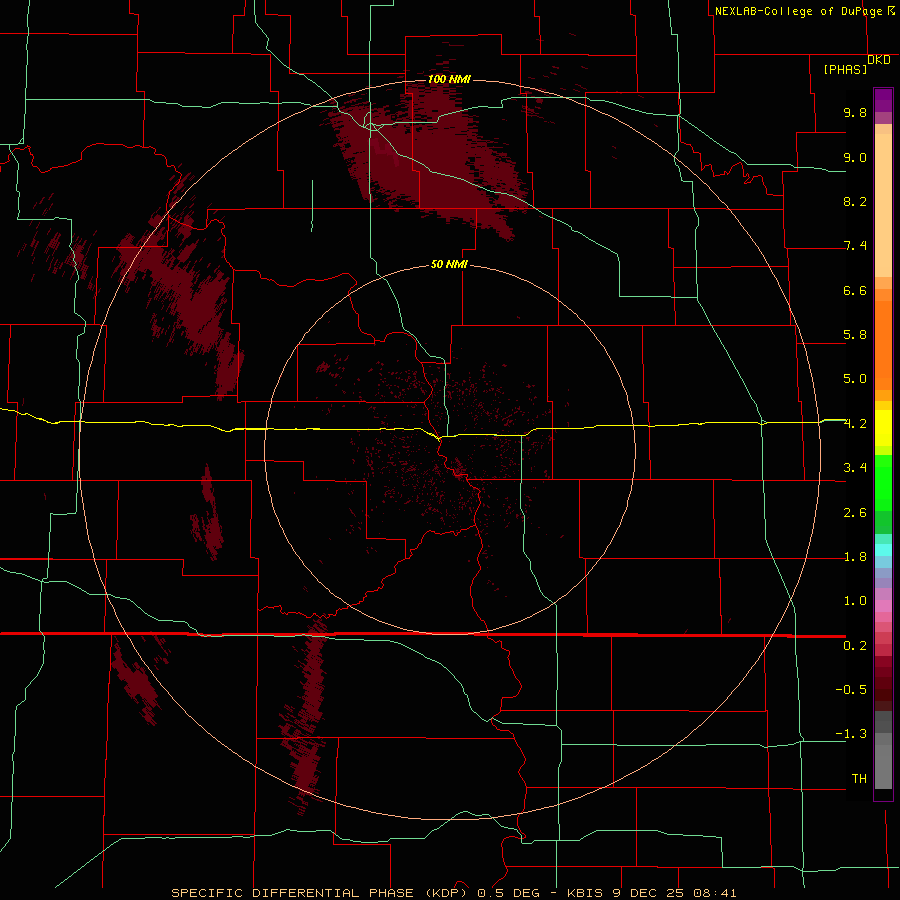The width and height of the screenshot is (900, 900).
Task: Click the [PHAS] units label
Action: tap(845, 69)
